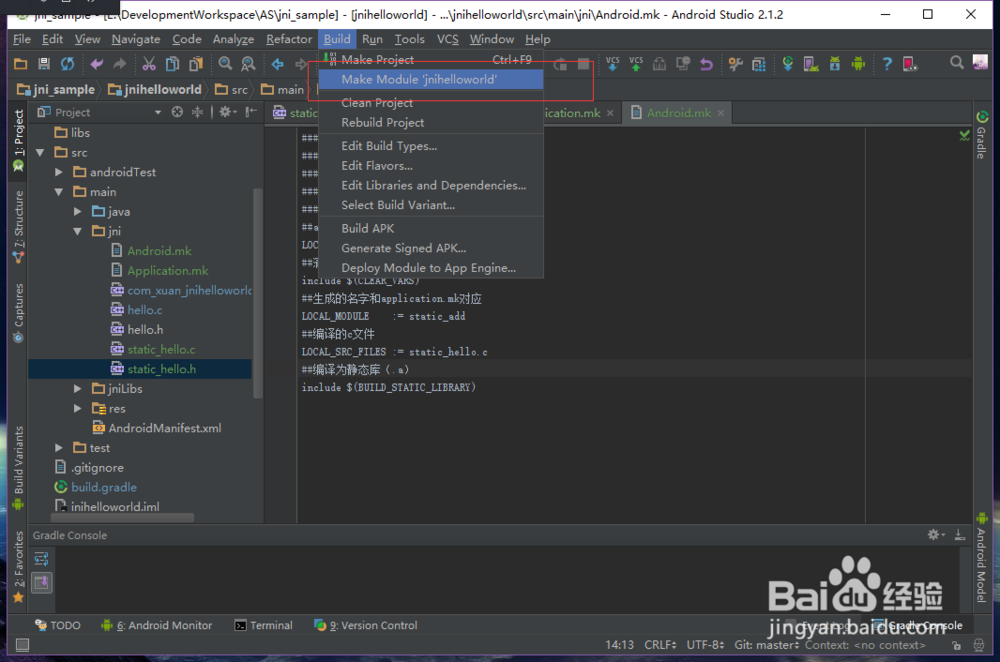The height and width of the screenshot is (662, 1000).
Task: Expand the jniLibs folder node
Action: point(77,388)
